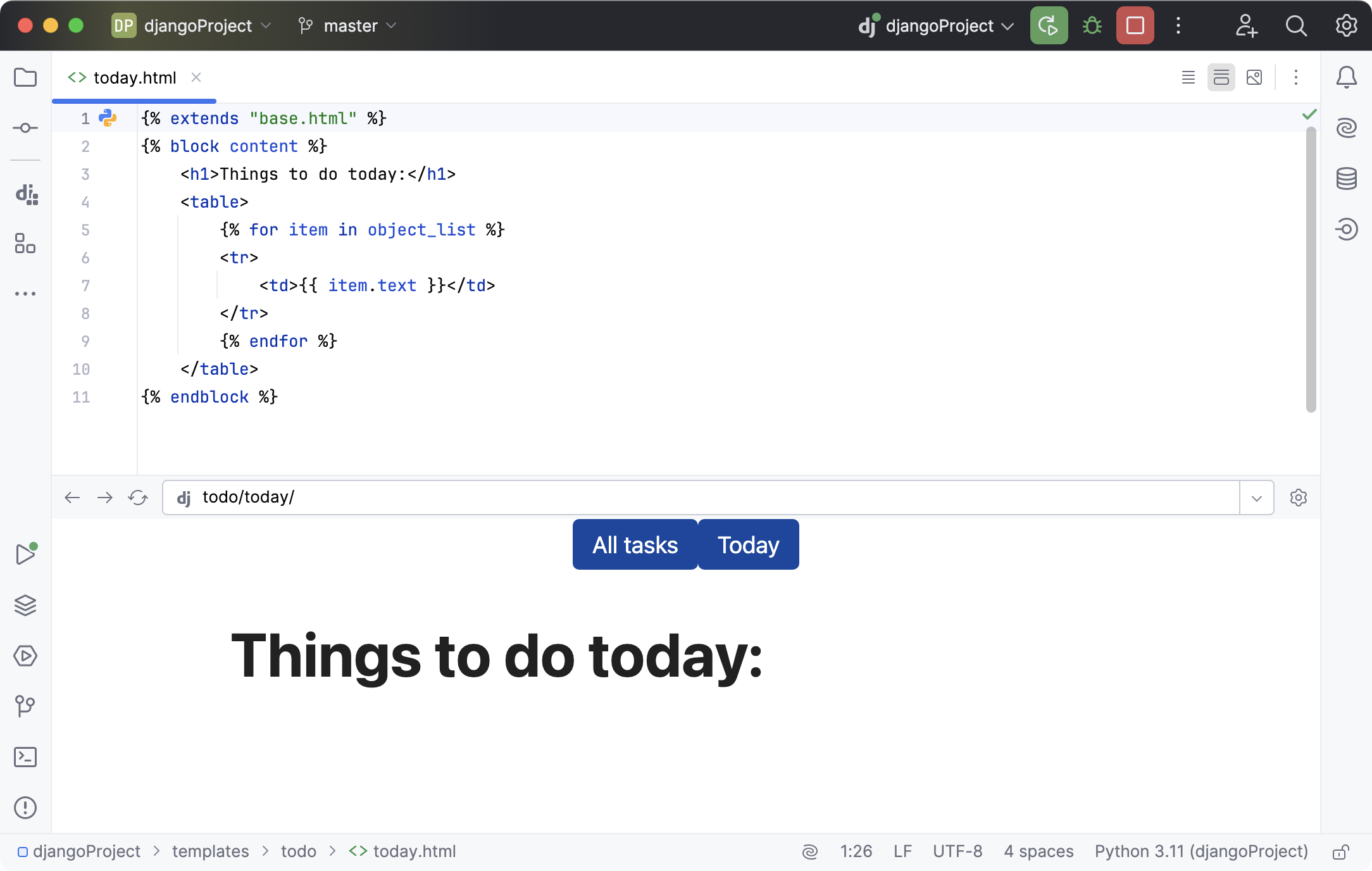Click the Today button
The height and width of the screenshot is (871, 1372).
(x=748, y=544)
